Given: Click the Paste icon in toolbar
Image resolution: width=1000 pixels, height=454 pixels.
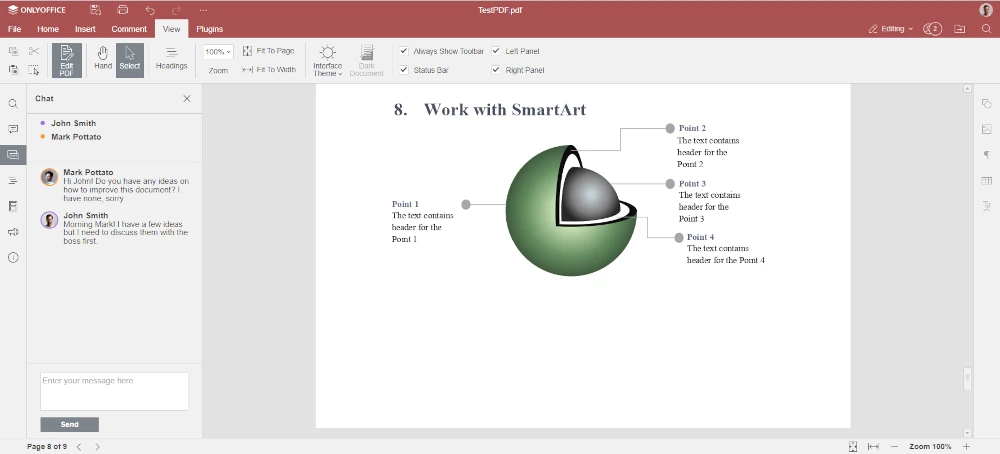Looking at the screenshot, I should tap(13, 70).
